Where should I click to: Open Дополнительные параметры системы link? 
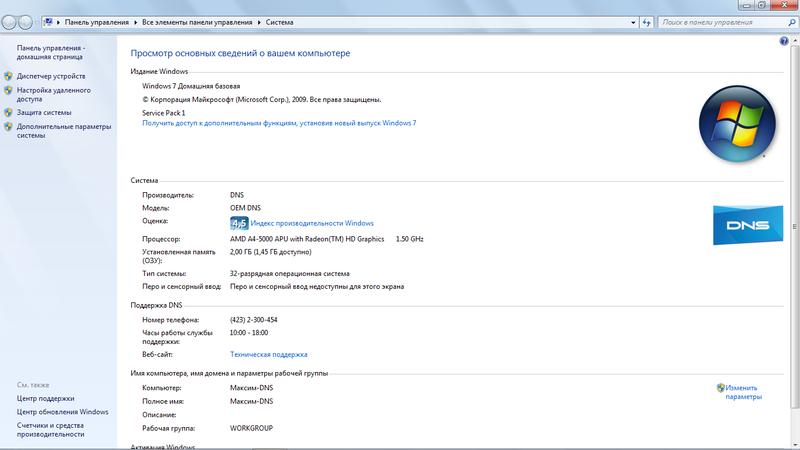64,131
